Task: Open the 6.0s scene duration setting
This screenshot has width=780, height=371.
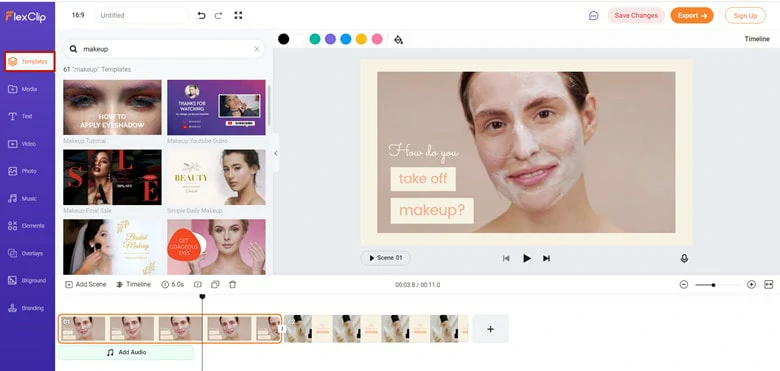Action: tap(173, 284)
